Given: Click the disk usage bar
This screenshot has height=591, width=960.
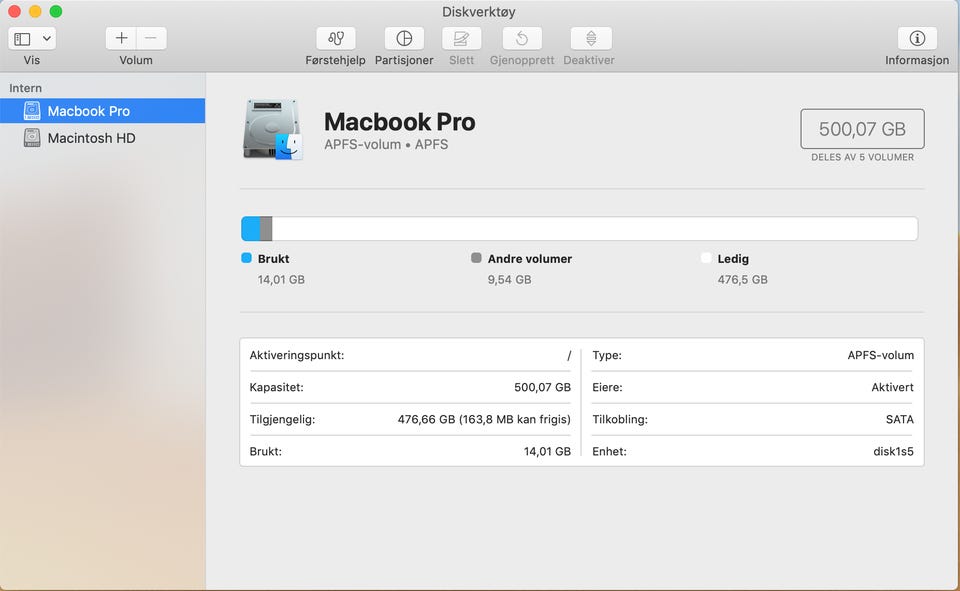Looking at the screenshot, I should click(579, 229).
